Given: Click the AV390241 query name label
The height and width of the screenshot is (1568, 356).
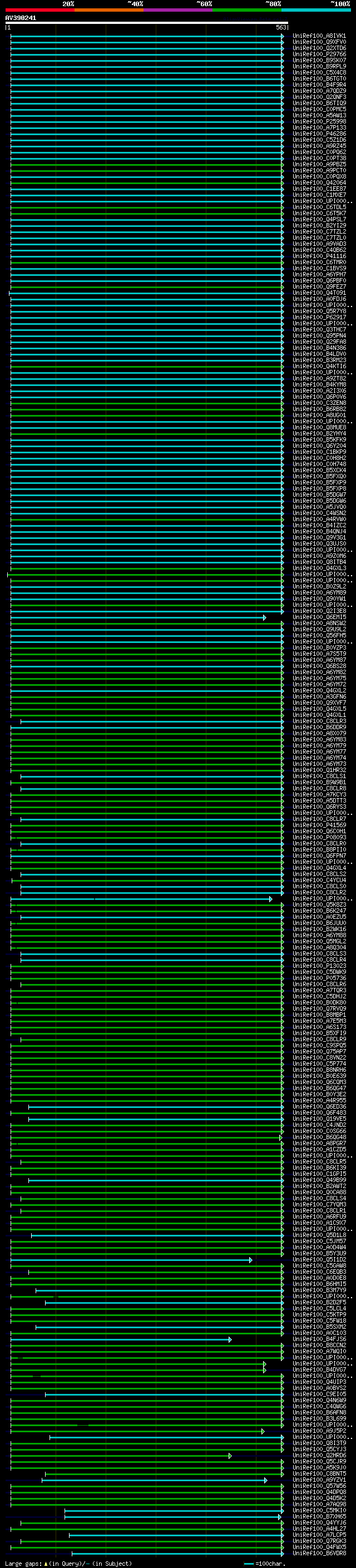Looking at the screenshot, I should pyautogui.click(x=21, y=18).
